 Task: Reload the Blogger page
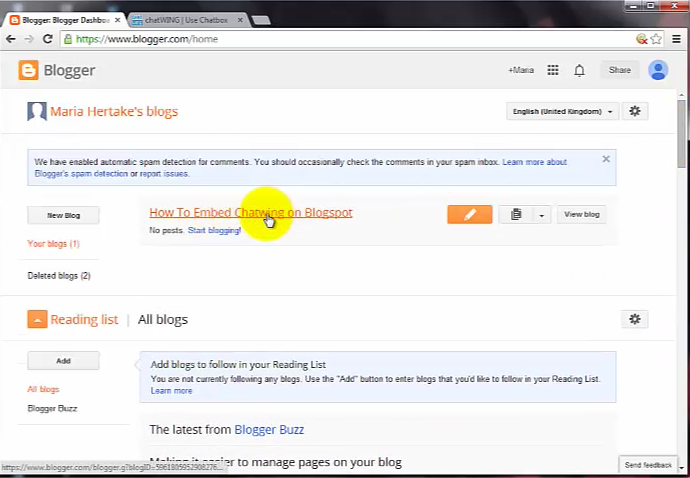pyautogui.click(x=48, y=39)
